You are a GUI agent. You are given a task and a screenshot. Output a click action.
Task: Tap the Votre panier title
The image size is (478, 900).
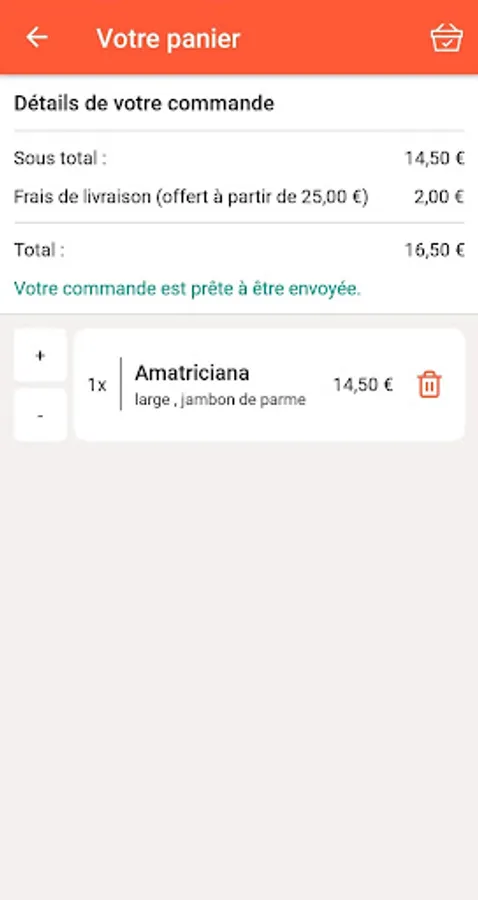coord(168,38)
